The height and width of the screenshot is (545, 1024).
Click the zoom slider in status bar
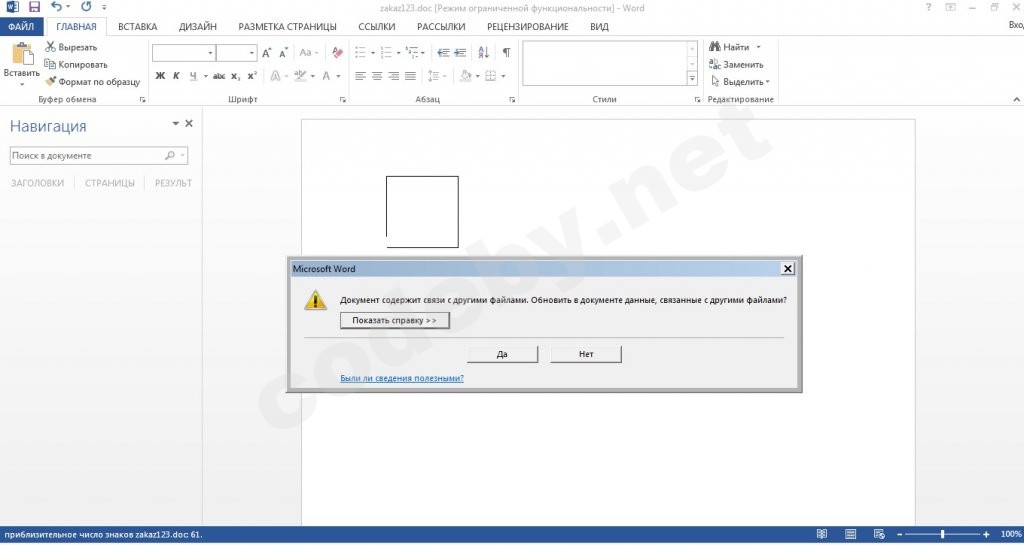coord(942,534)
